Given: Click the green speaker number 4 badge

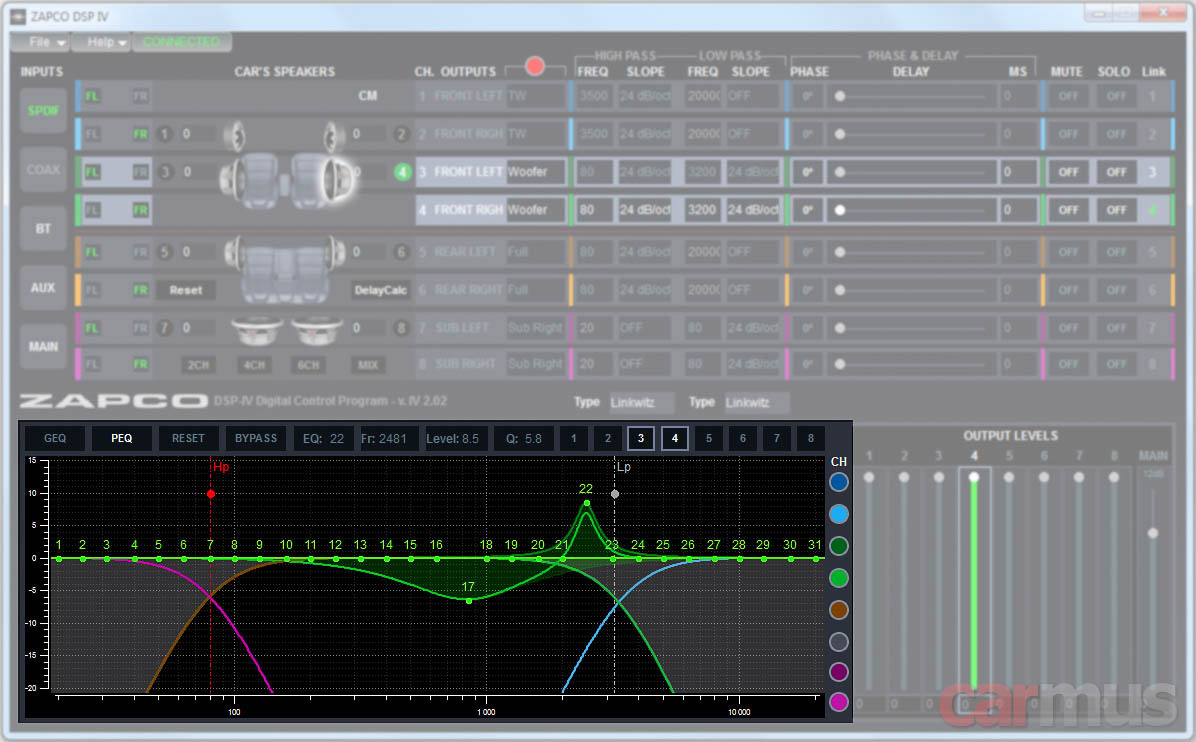Looking at the screenshot, I should click(x=403, y=172).
